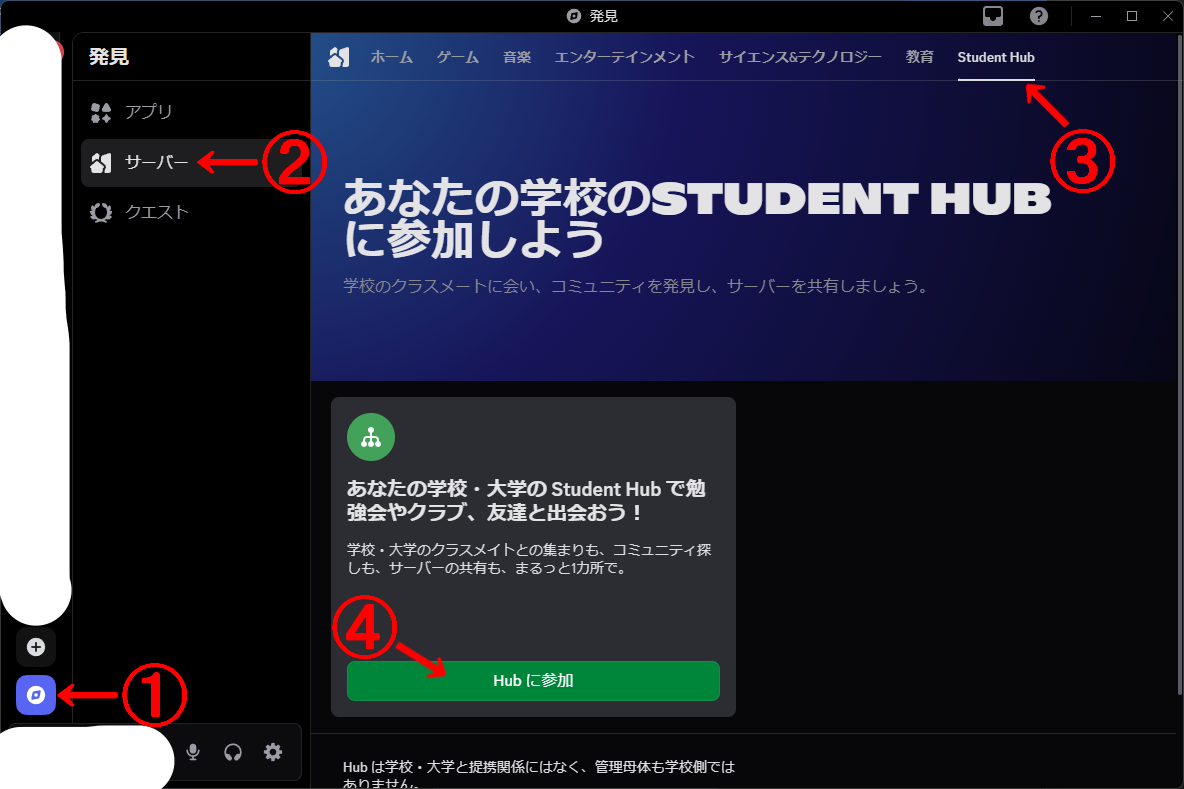Switch to the Student Hub tab
1184x789 pixels.
[x=995, y=57]
